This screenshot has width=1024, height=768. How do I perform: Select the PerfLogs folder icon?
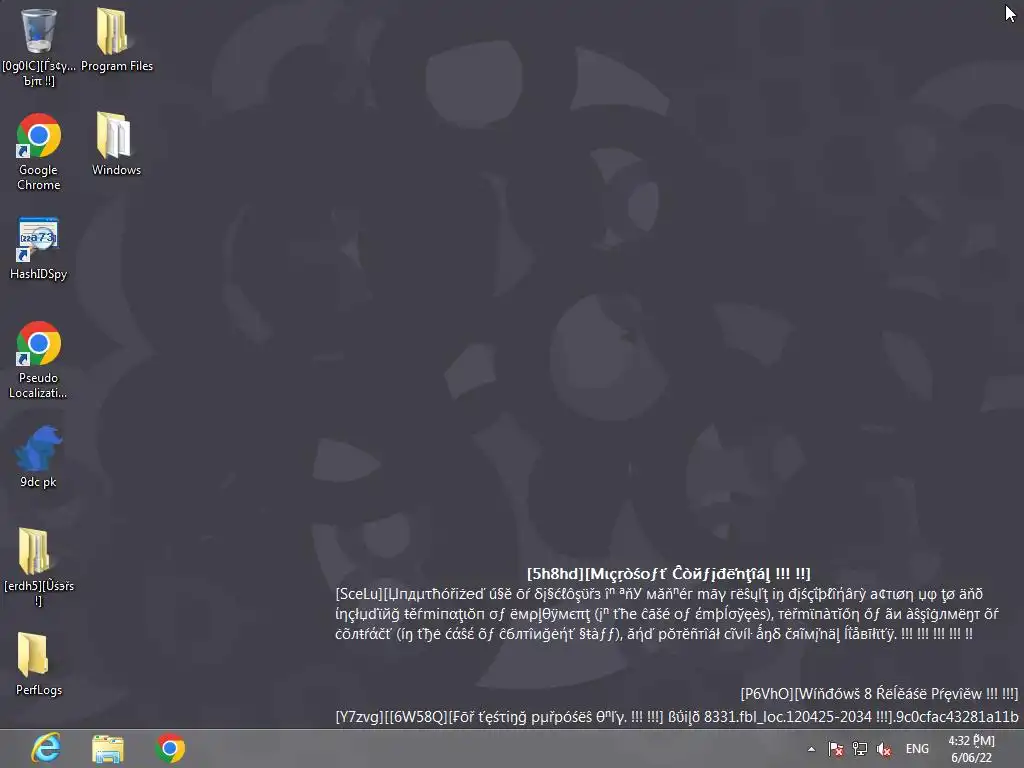33,654
